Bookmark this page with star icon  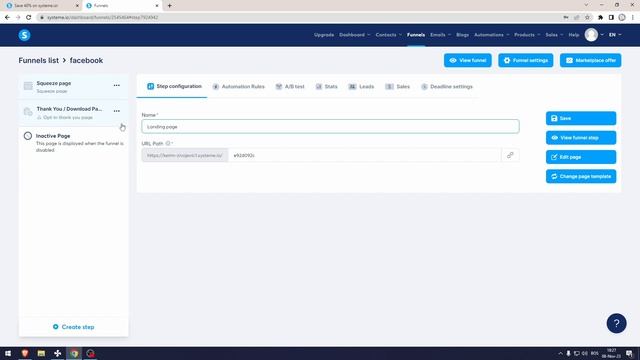point(587,18)
